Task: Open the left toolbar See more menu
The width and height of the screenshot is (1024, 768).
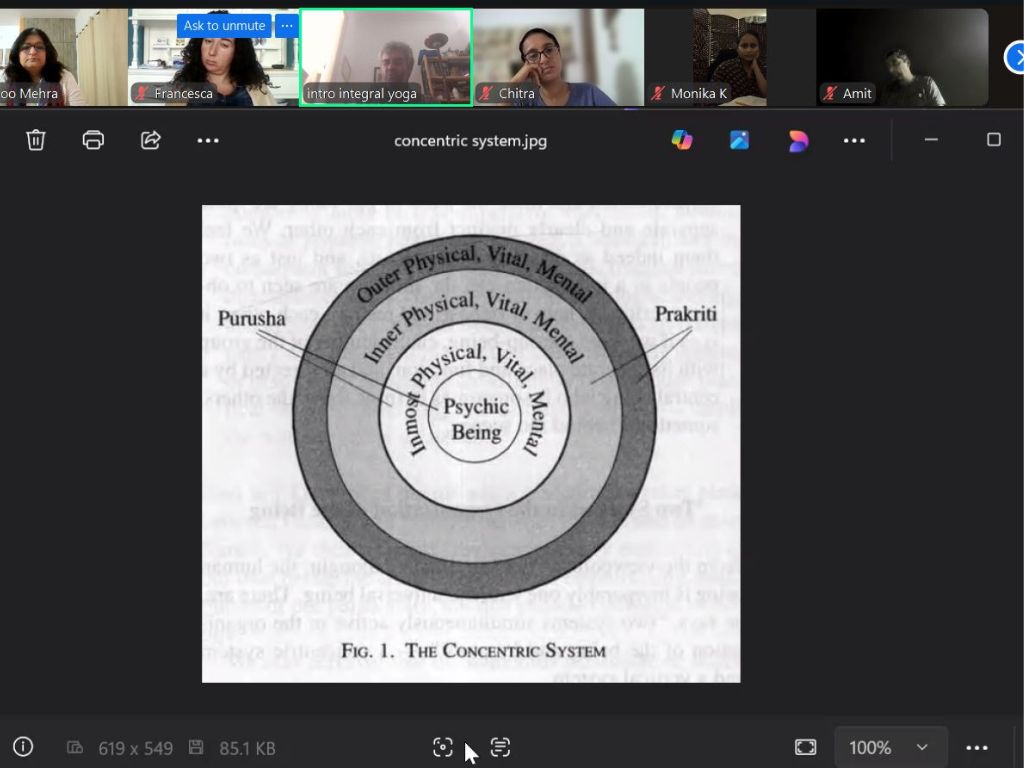Action: (208, 140)
